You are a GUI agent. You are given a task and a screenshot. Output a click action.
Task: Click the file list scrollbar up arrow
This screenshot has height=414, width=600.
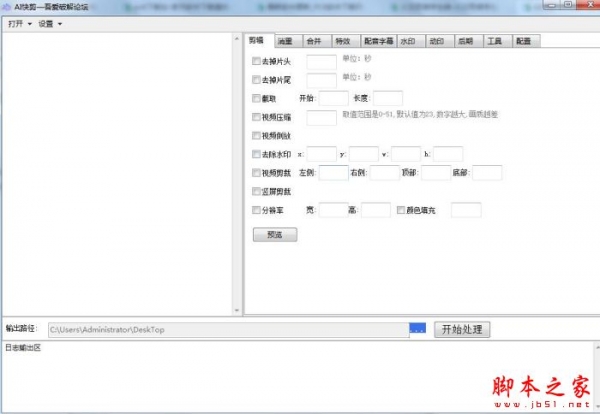(236, 39)
